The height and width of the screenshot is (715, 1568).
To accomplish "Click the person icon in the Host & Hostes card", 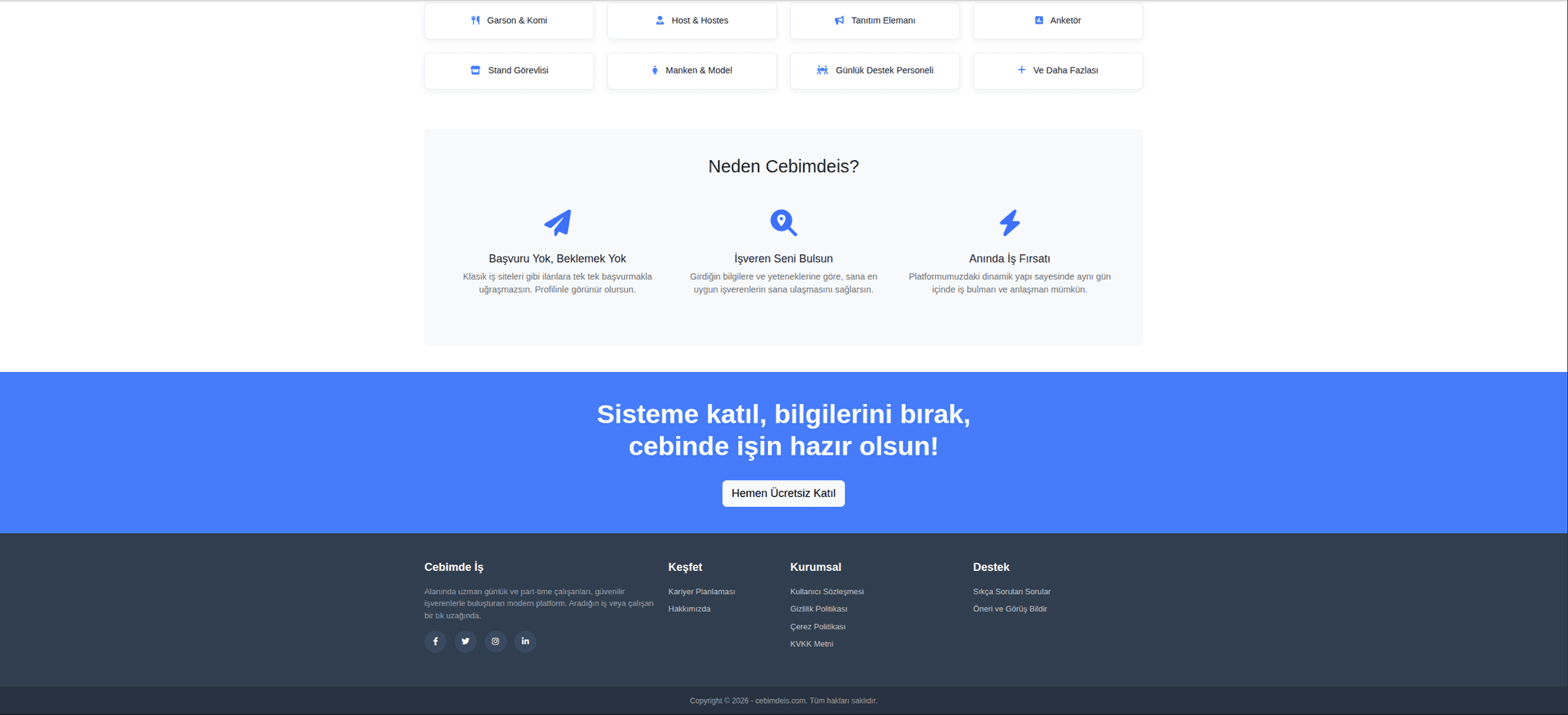I will (x=660, y=21).
